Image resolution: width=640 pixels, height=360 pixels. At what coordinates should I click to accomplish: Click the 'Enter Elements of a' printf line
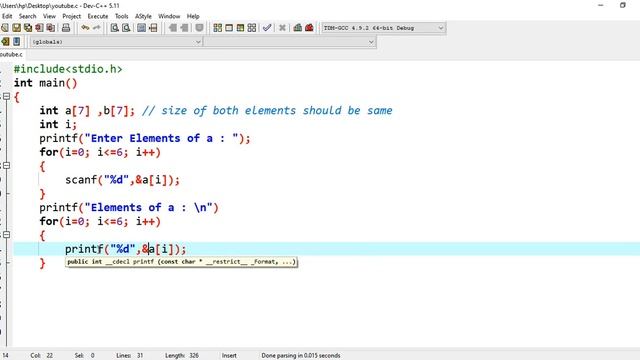pyautogui.click(x=145, y=138)
